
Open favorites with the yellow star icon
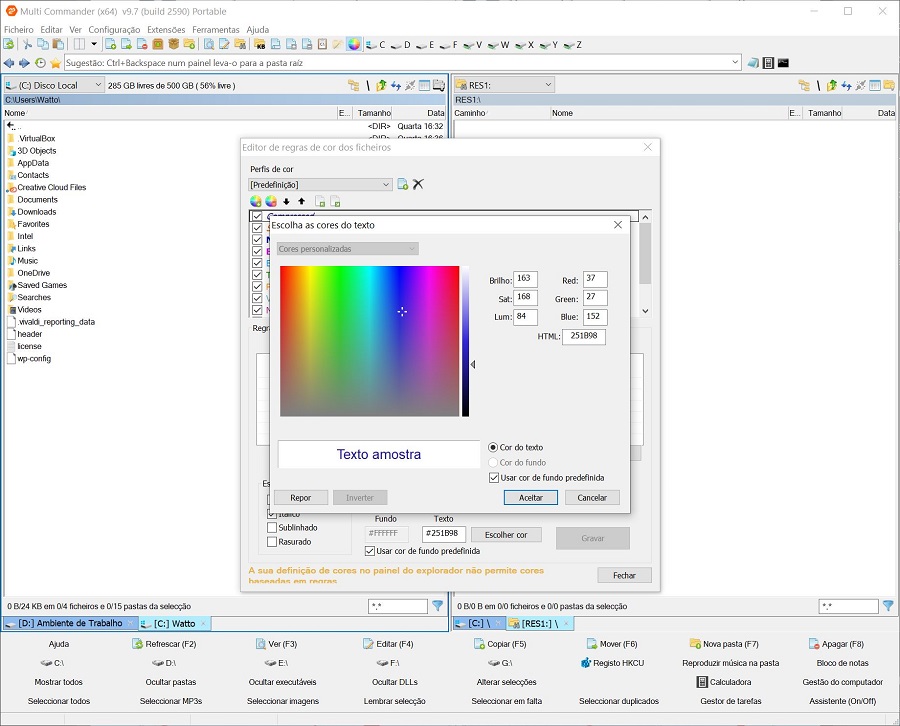[56, 63]
